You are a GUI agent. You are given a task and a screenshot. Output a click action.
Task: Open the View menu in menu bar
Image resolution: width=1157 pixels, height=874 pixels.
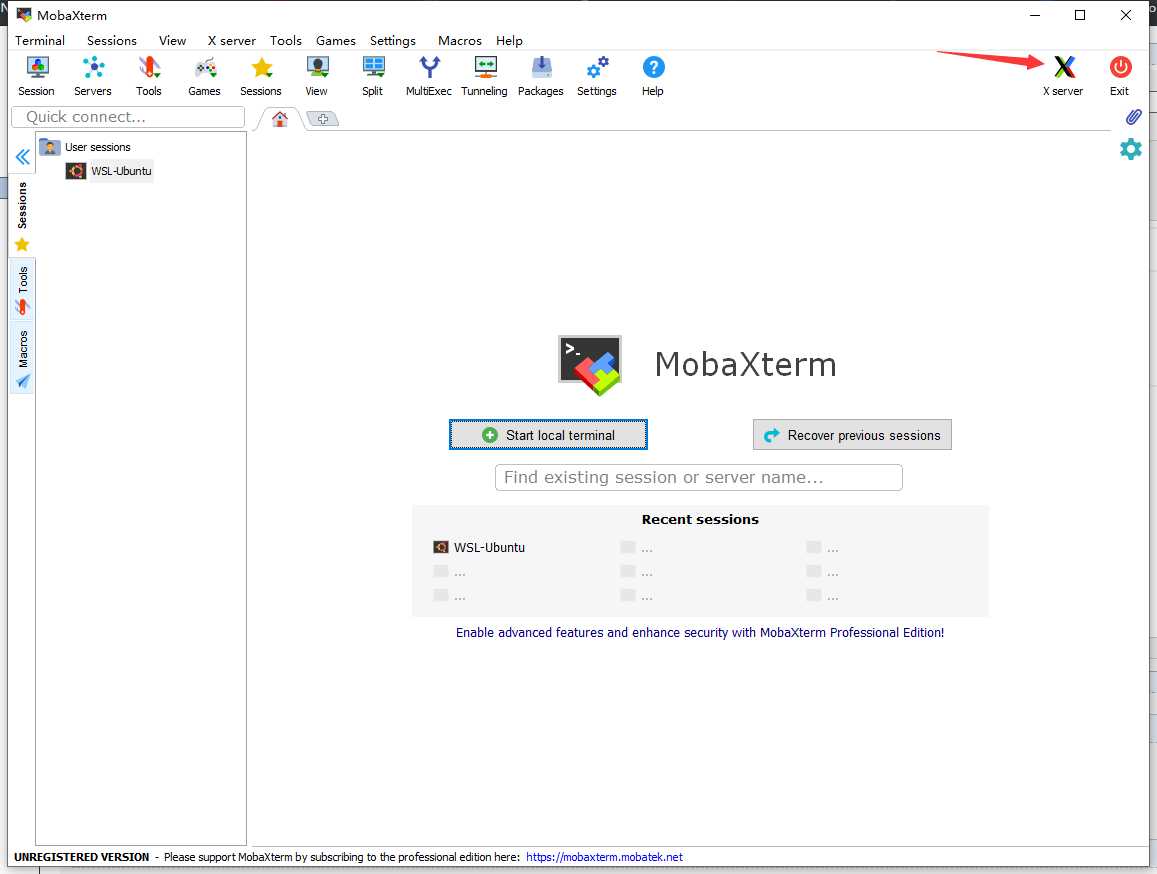(x=173, y=41)
